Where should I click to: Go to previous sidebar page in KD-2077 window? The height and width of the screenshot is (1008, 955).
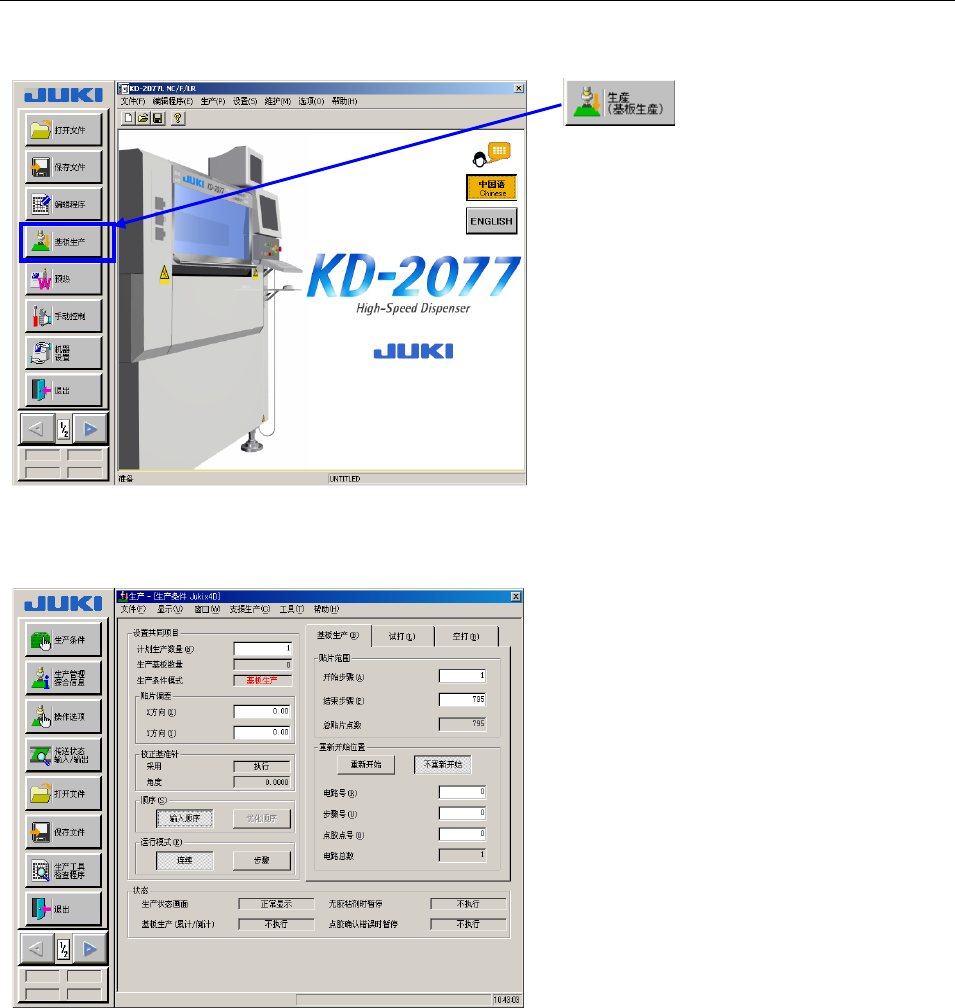click(37, 429)
